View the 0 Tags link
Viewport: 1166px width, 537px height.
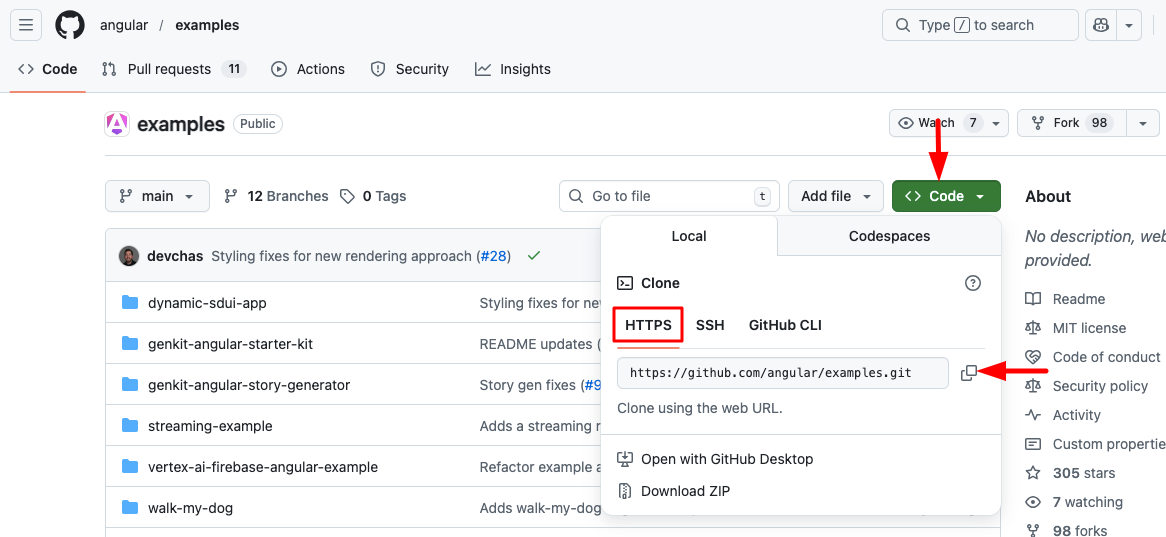point(373,196)
